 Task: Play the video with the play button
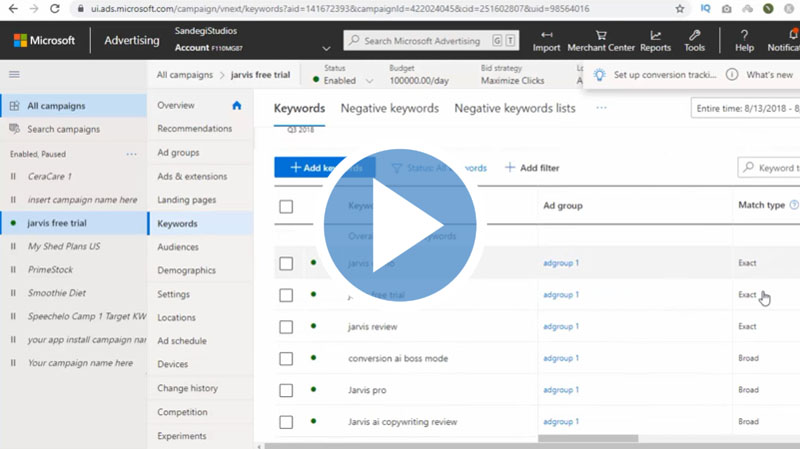coord(400,225)
